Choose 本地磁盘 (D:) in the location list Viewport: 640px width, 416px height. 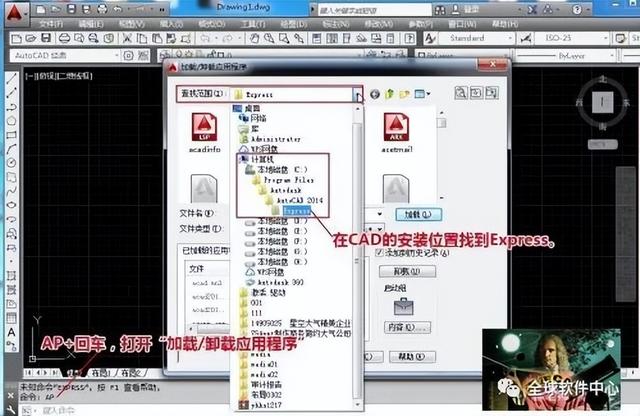(276, 221)
